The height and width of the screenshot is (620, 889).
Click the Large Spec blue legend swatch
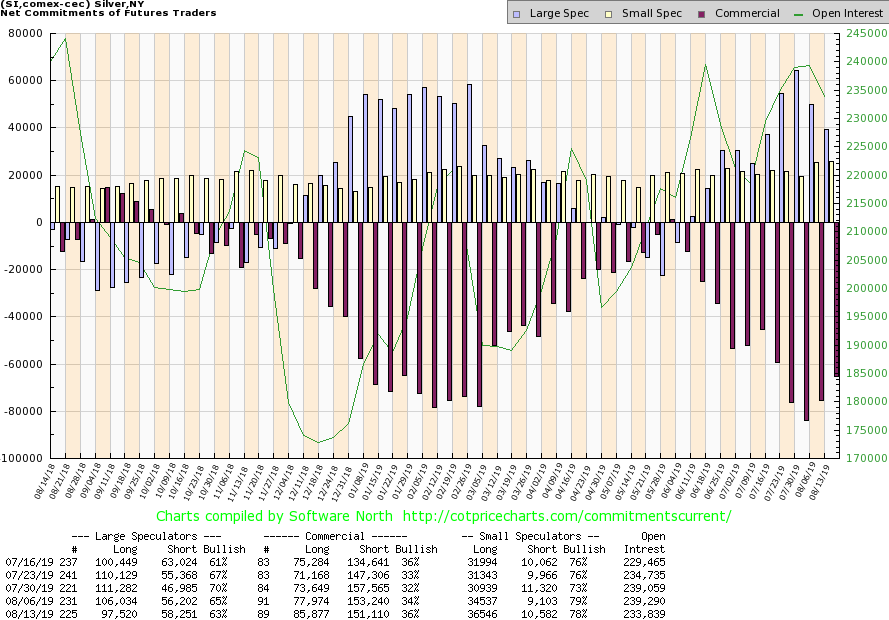(515, 14)
